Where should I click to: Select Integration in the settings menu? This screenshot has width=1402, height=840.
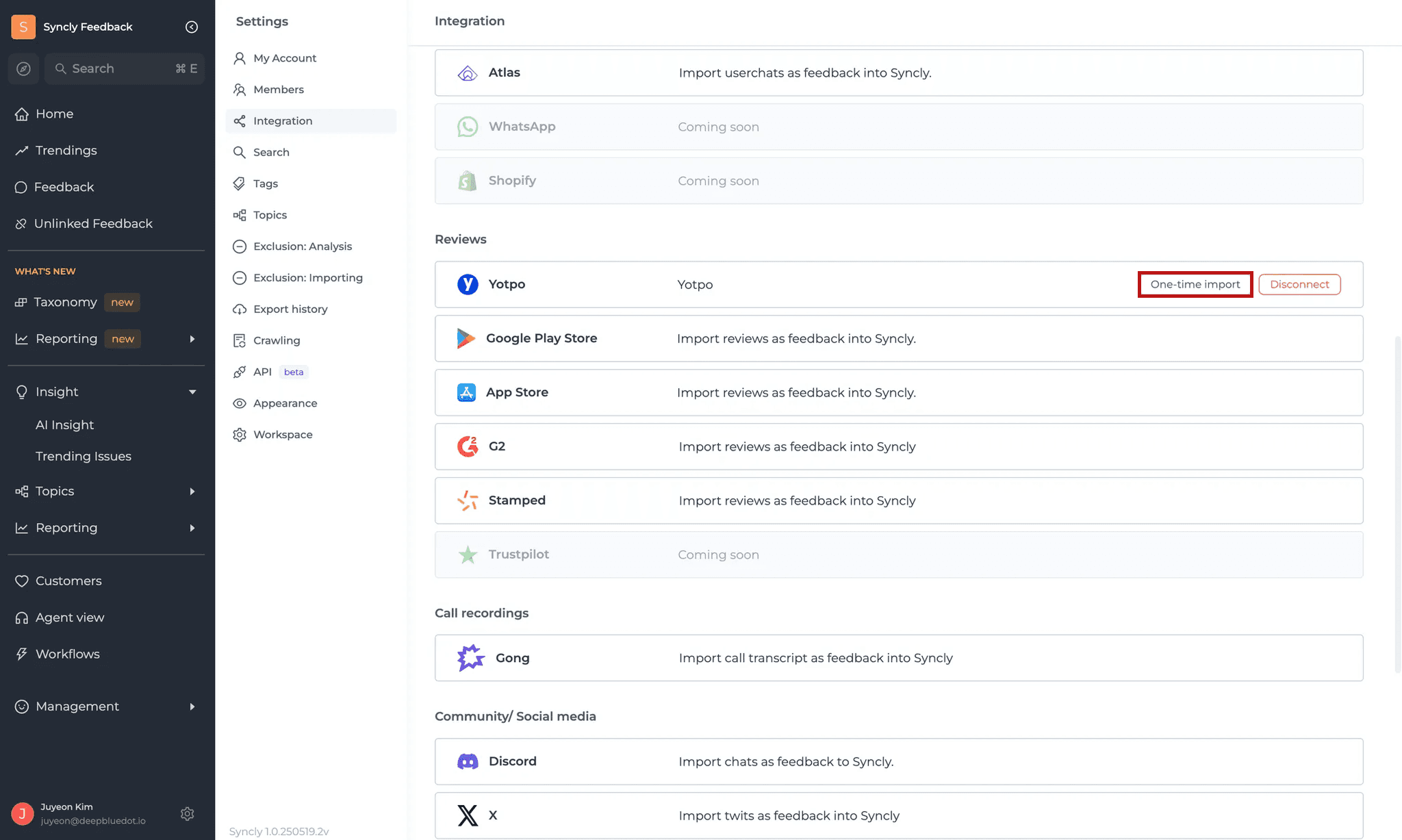tap(311, 121)
